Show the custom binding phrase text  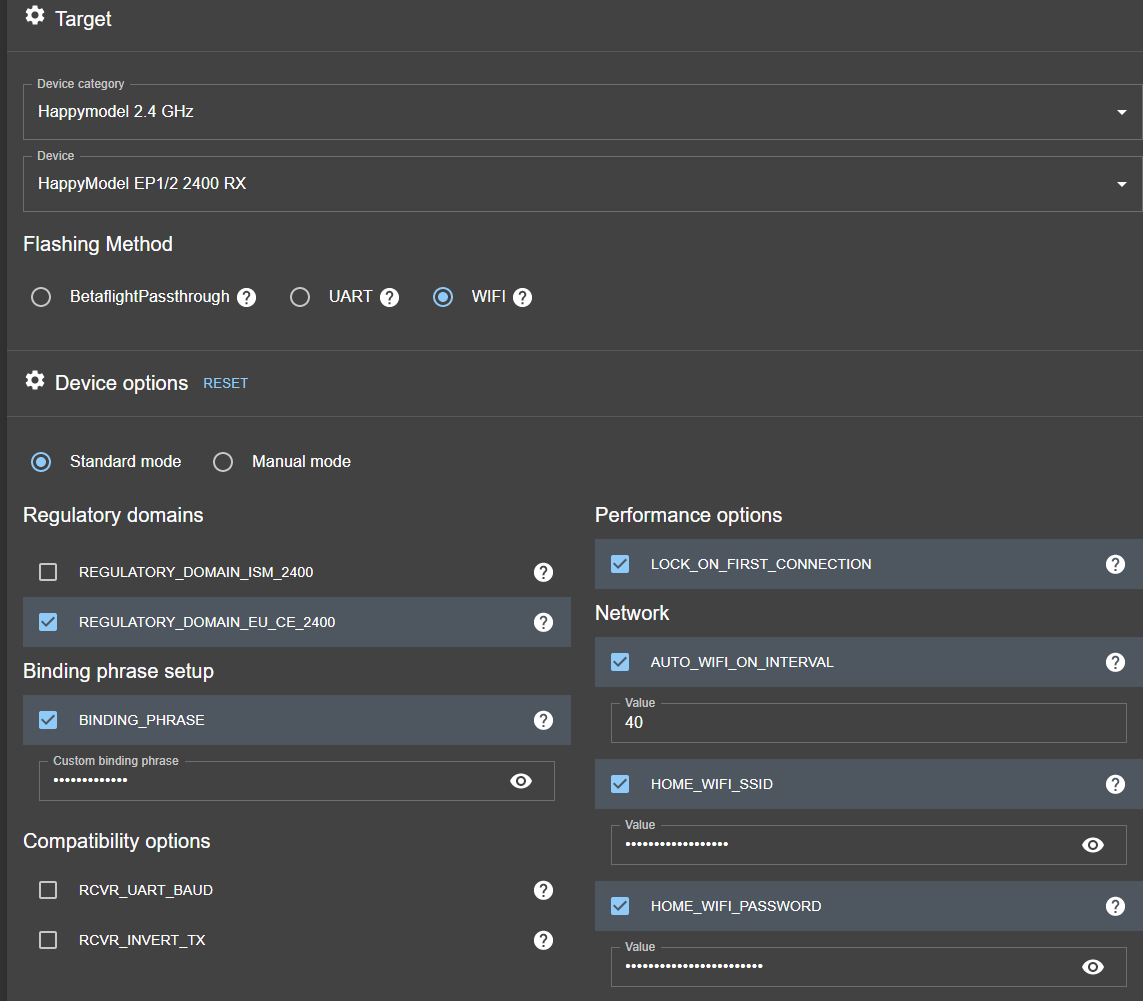click(521, 781)
